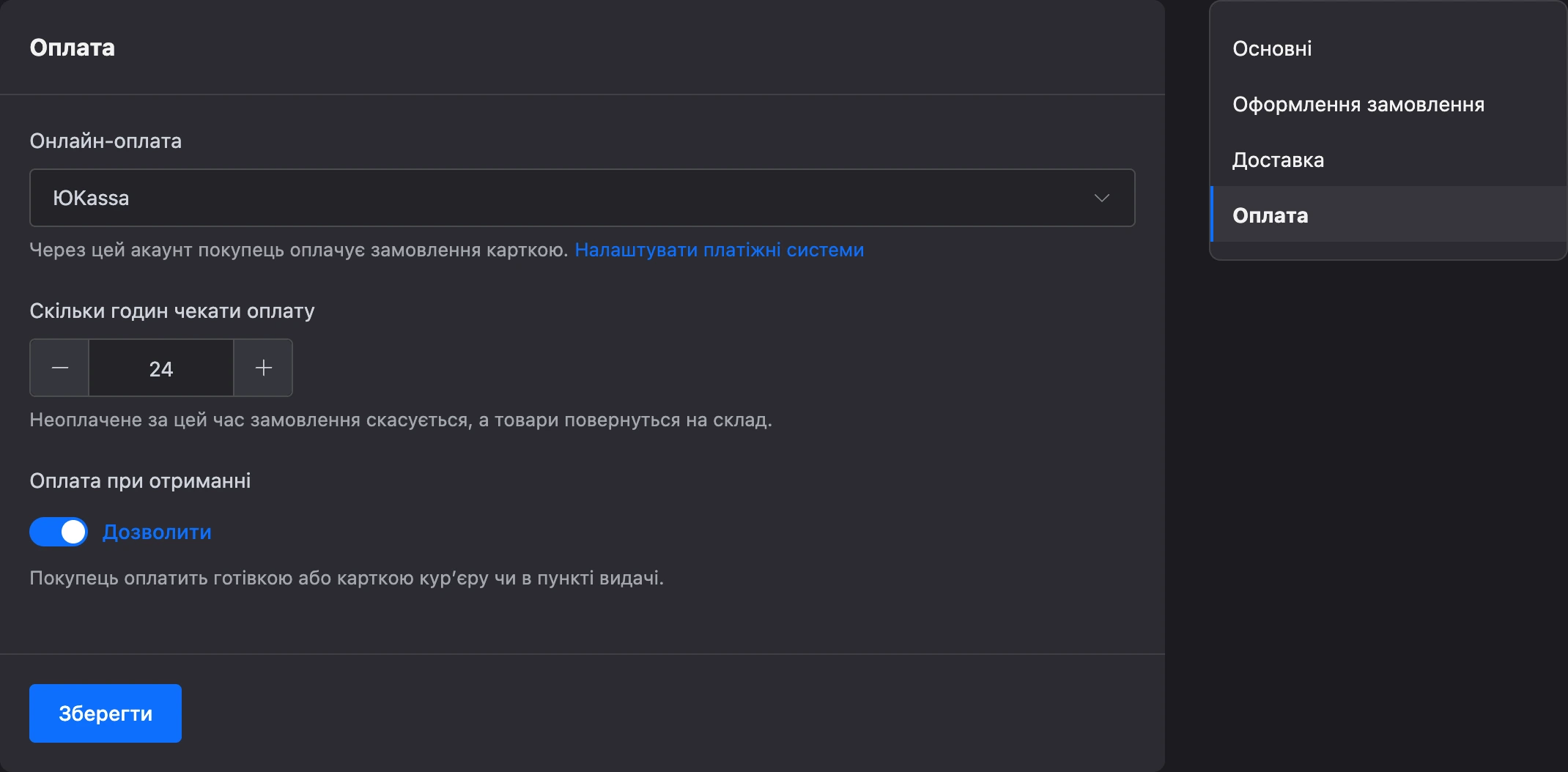Click the Скільки годин чекати оплату label
The height and width of the screenshot is (772, 1568).
[172, 311]
